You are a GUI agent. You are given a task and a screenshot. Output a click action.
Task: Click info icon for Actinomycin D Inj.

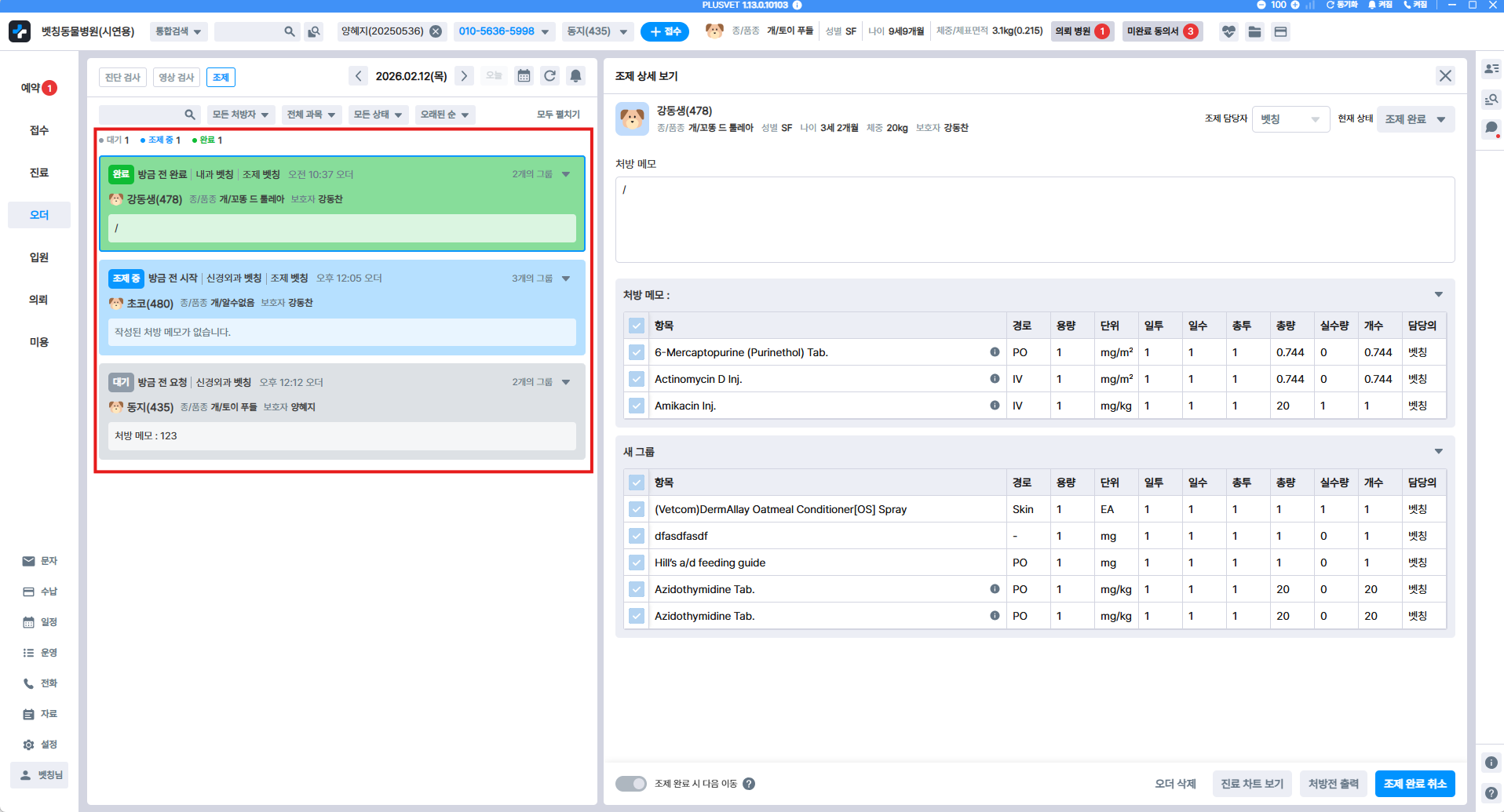(995, 379)
